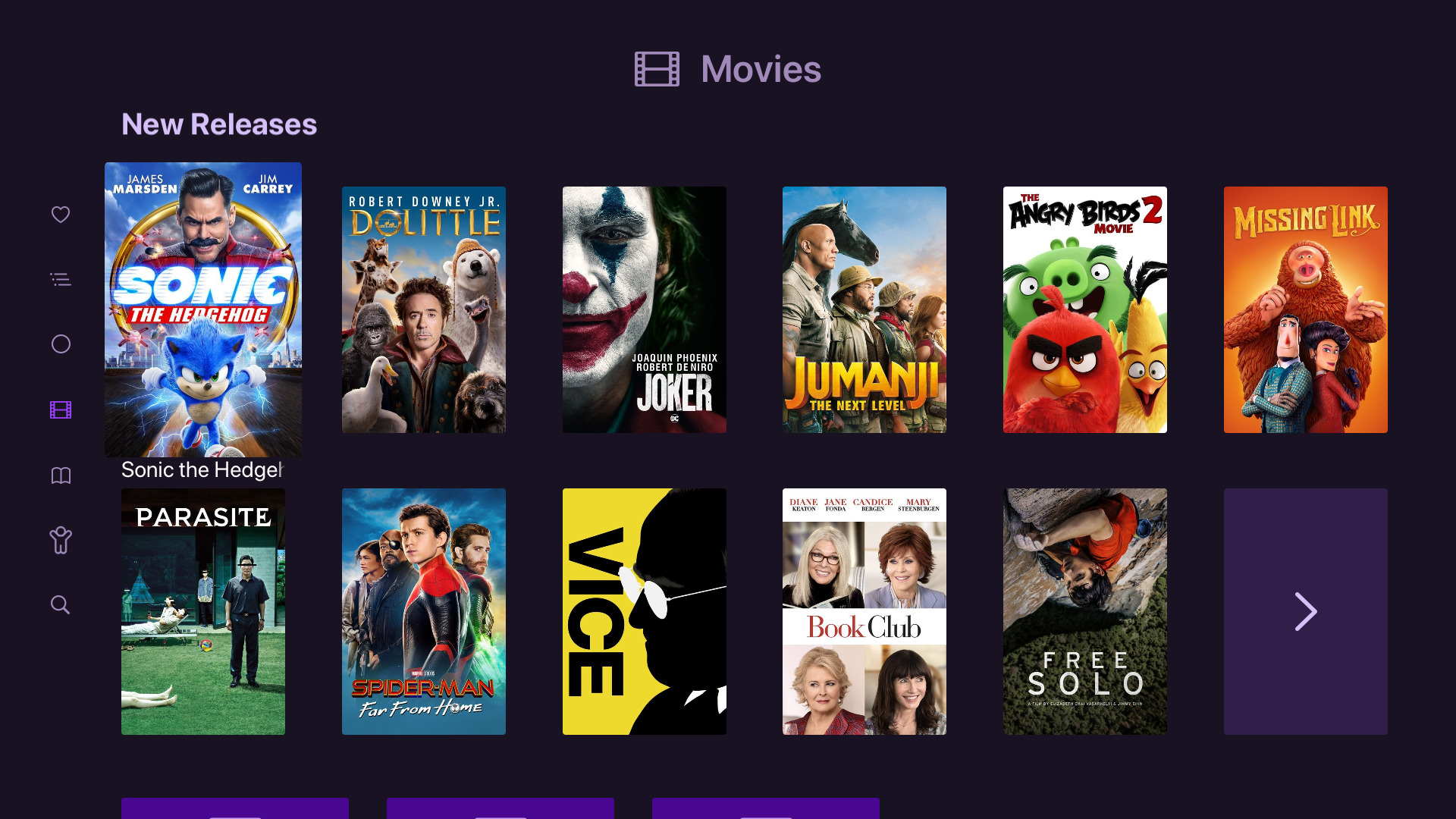This screenshot has height=819, width=1456.
Task: Open the Missing Link poster
Action: [1305, 309]
